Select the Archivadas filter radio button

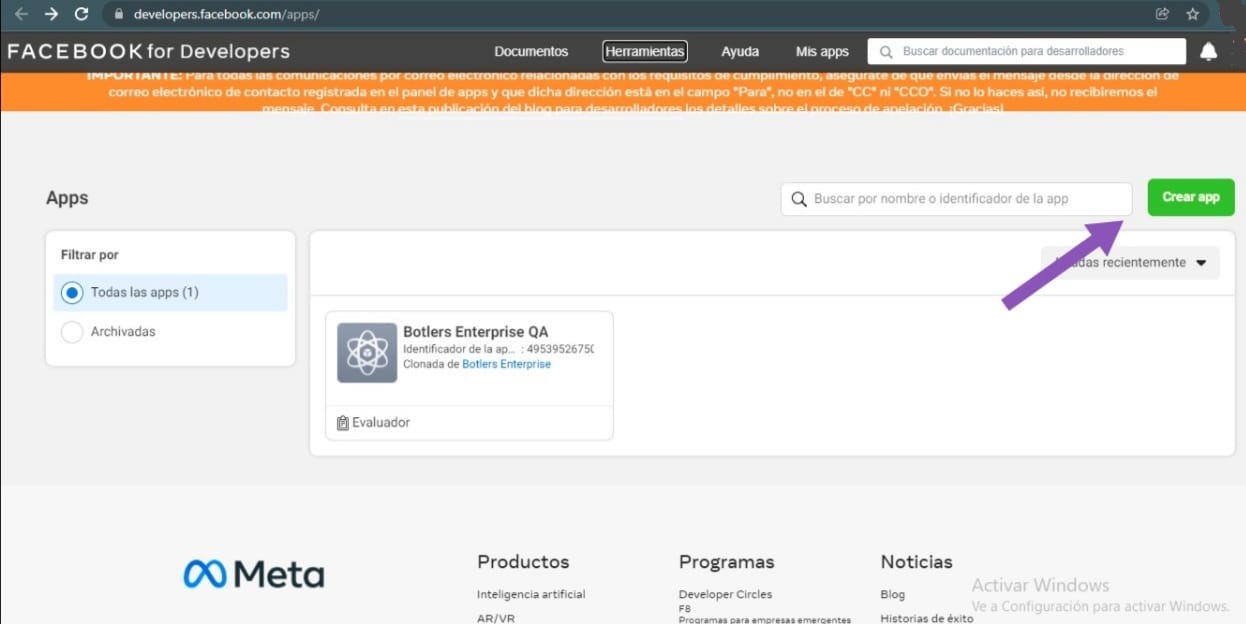click(x=71, y=332)
